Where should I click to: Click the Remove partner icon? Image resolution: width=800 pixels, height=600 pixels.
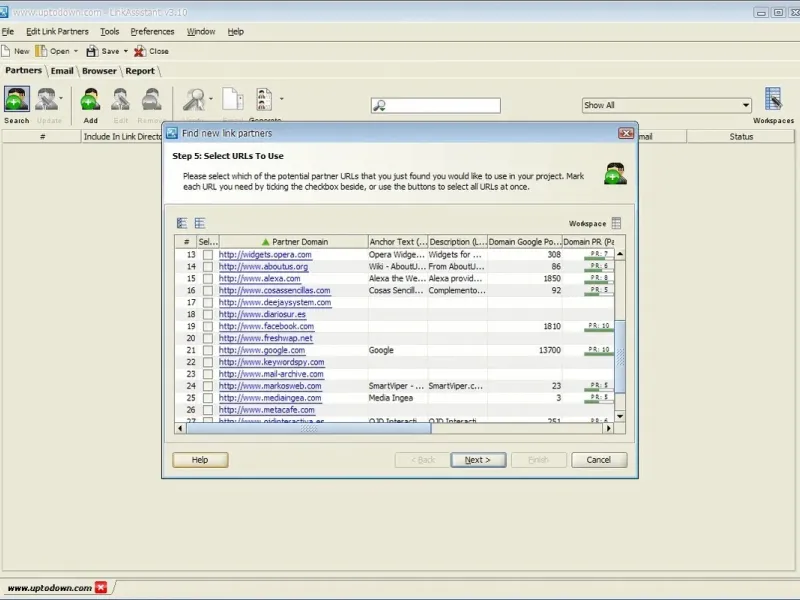(x=152, y=99)
